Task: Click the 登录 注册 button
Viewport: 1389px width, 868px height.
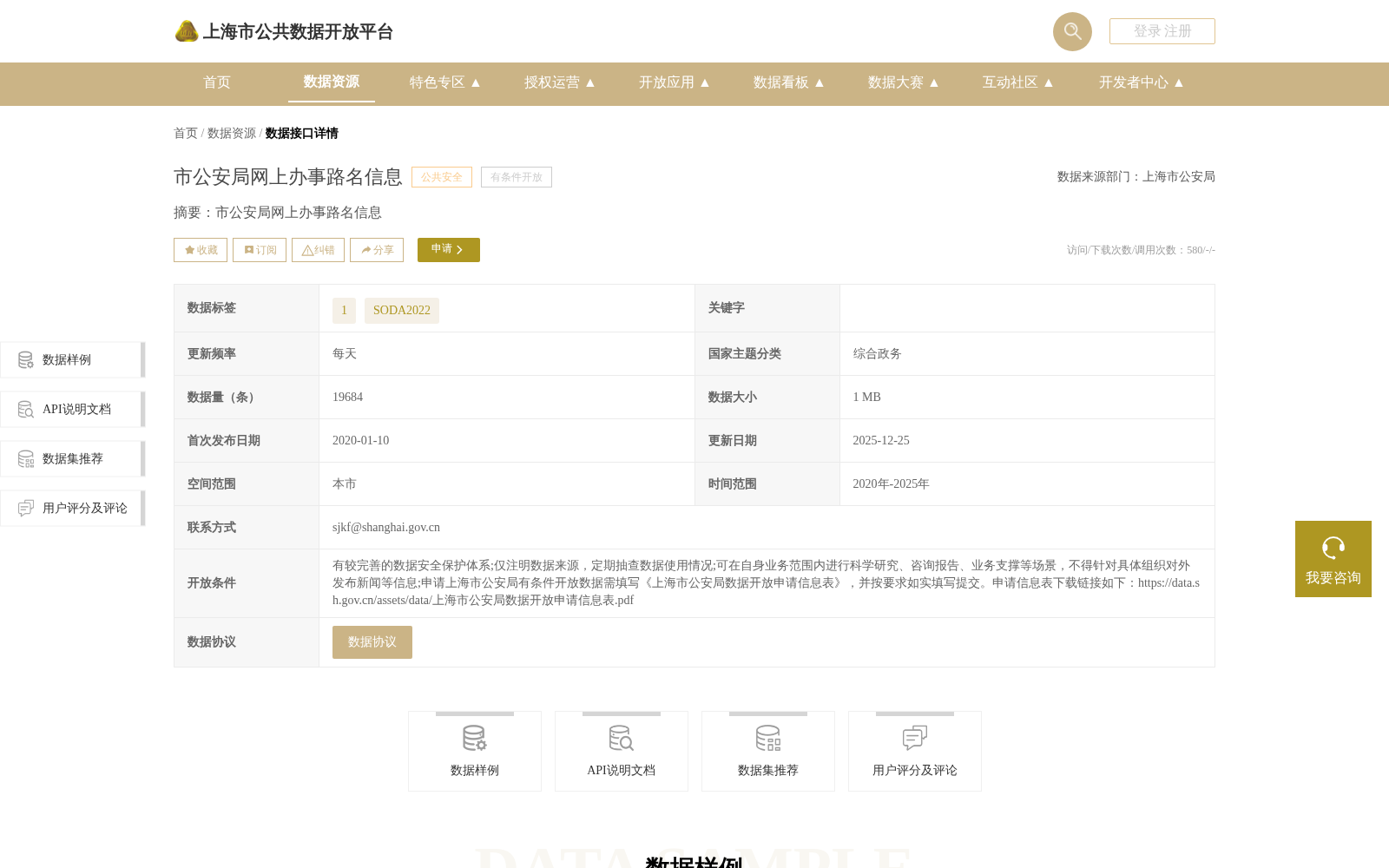Action: [1162, 31]
